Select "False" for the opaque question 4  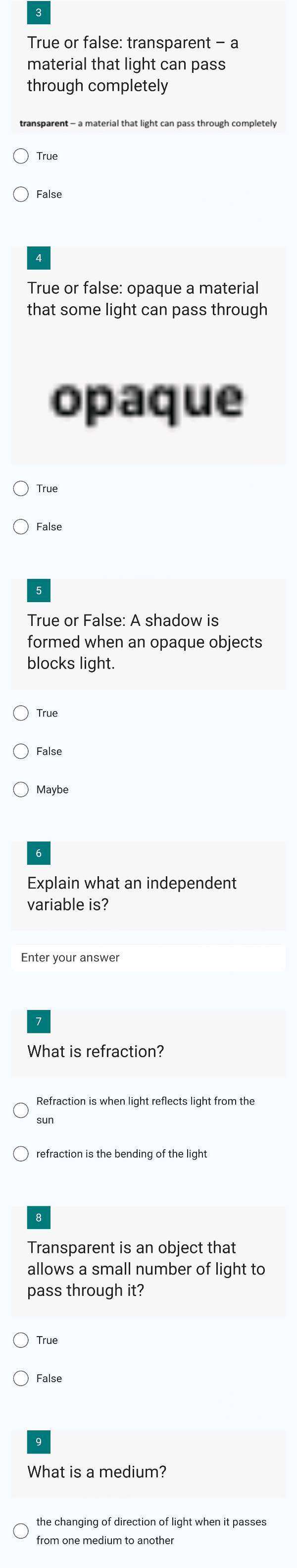(20, 526)
